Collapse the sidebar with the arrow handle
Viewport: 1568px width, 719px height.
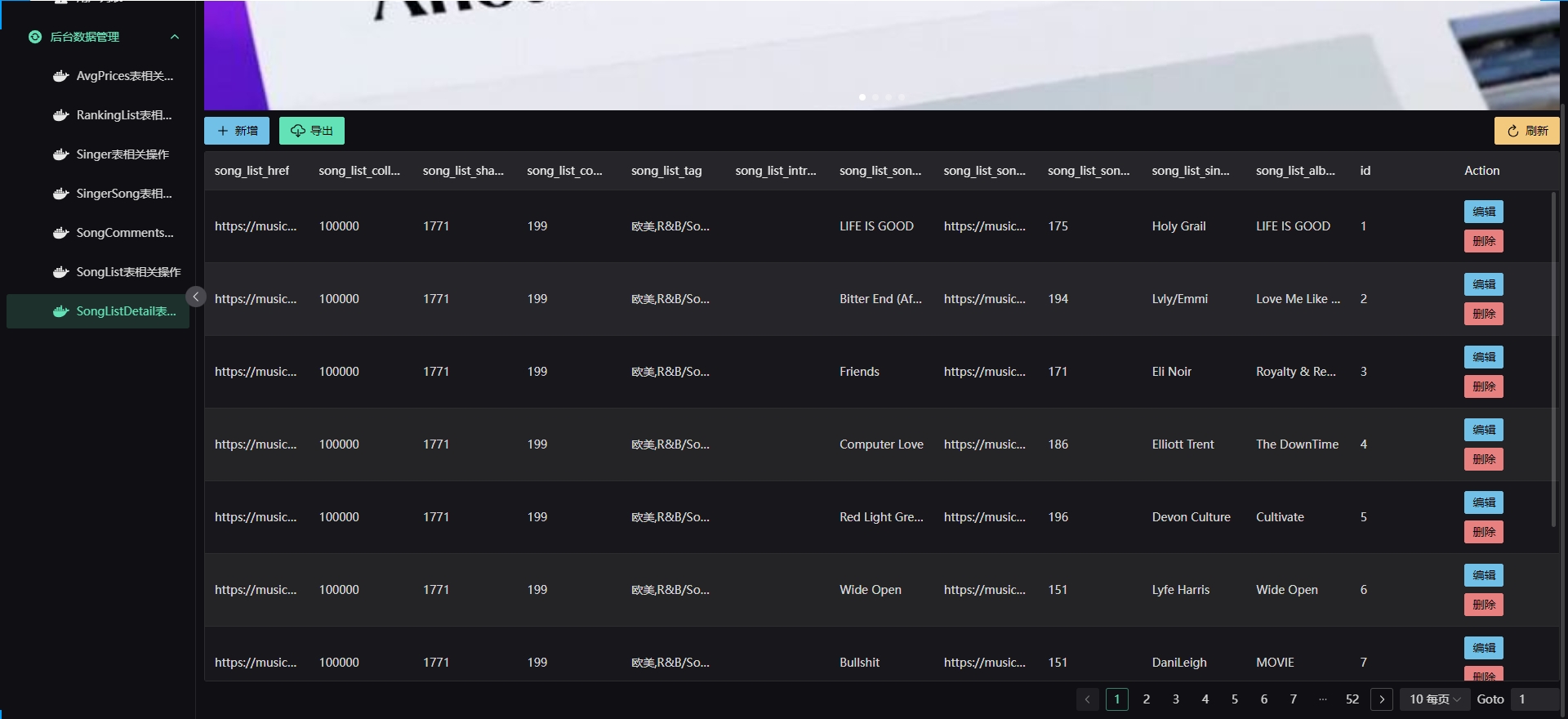click(x=195, y=297)
